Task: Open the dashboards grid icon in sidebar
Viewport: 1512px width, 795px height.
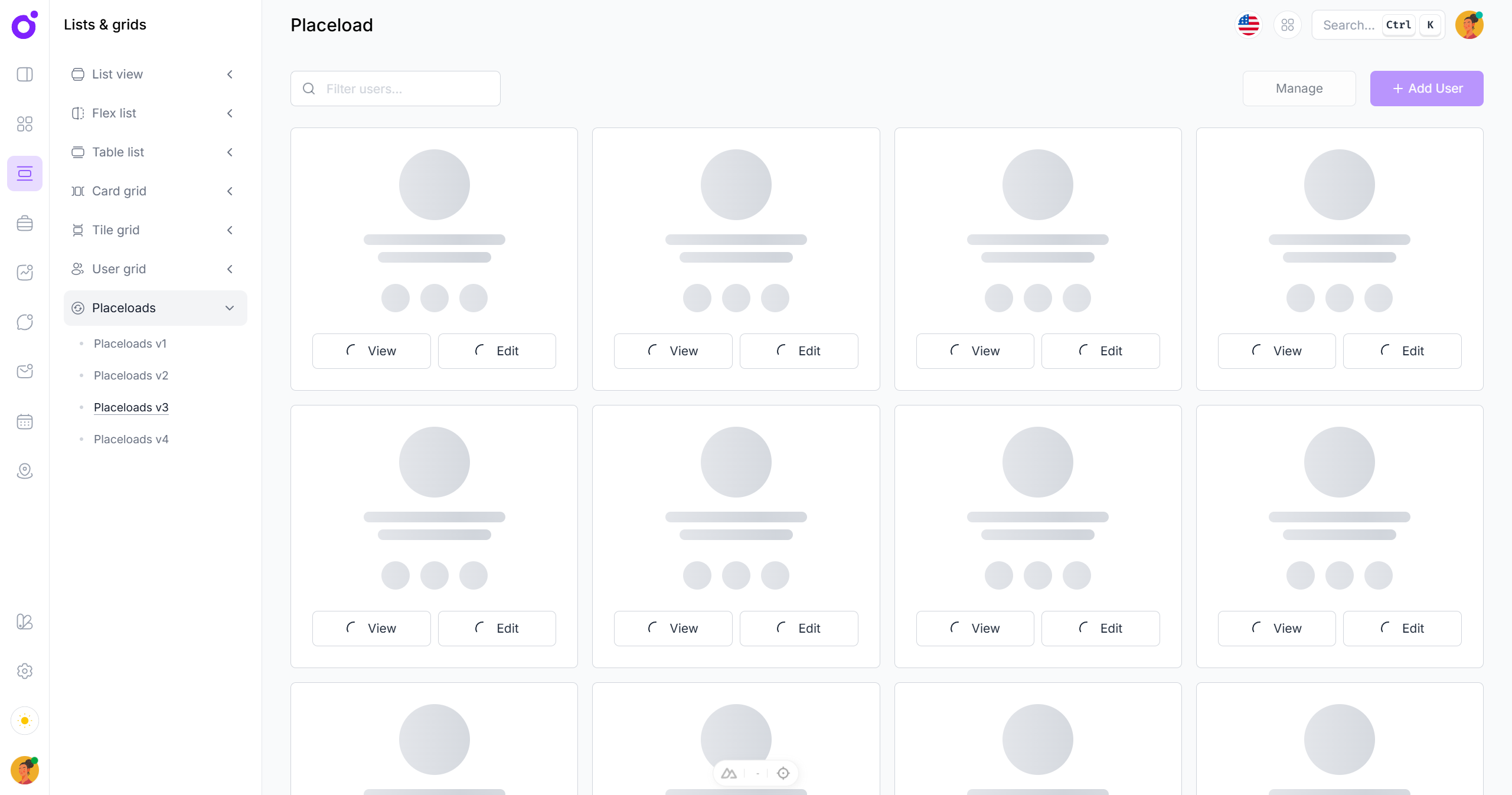Action: pos(25,124)
